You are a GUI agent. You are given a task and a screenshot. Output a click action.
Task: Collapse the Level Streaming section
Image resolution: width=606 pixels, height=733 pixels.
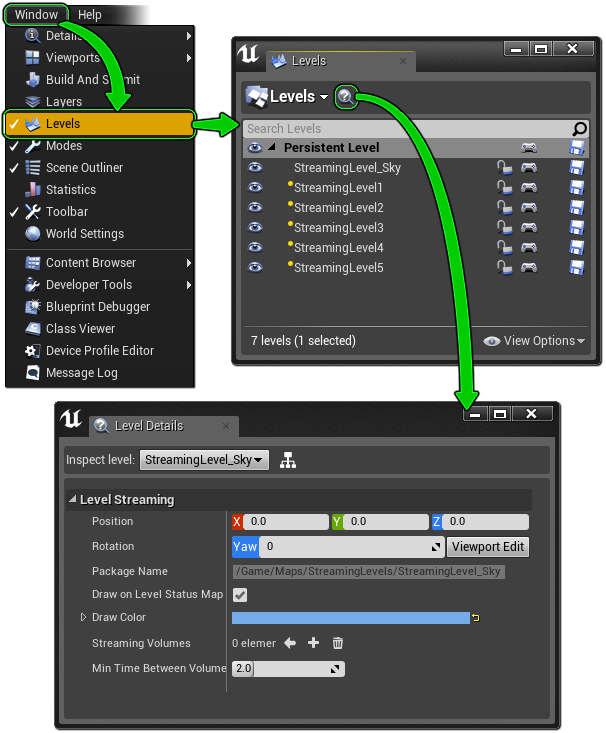click(72, 499)
